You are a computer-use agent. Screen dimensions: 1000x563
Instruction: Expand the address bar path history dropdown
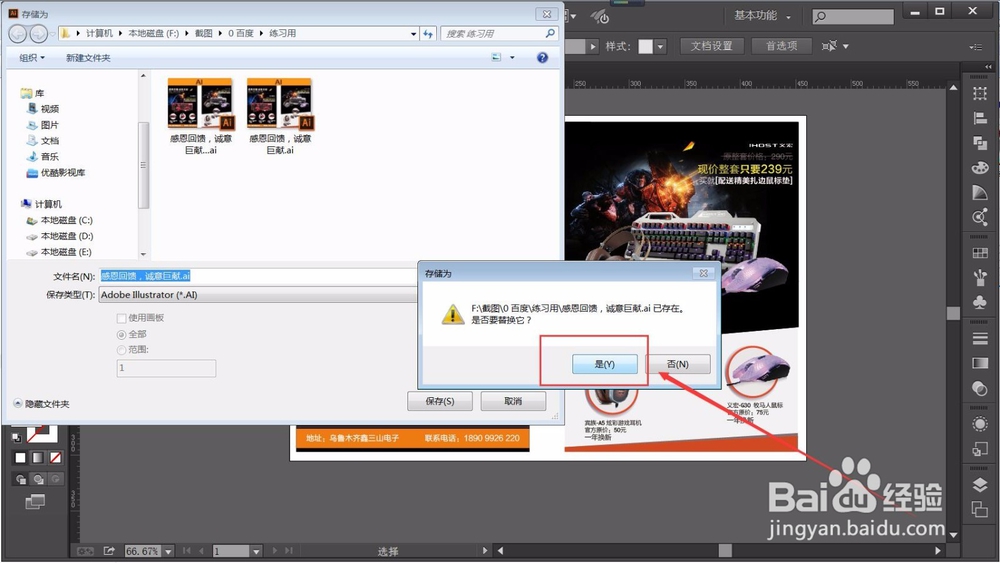[x=413, y=33]
